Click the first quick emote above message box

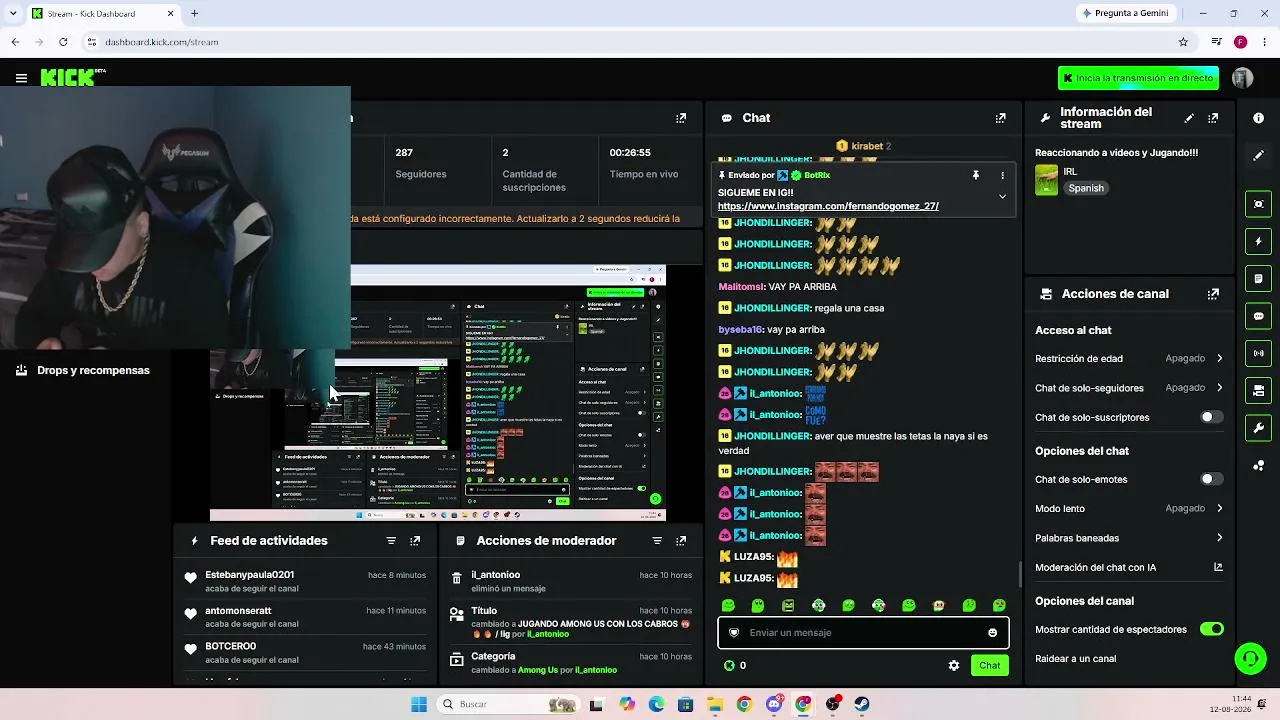pyautogui.click(x=728, y=605)
